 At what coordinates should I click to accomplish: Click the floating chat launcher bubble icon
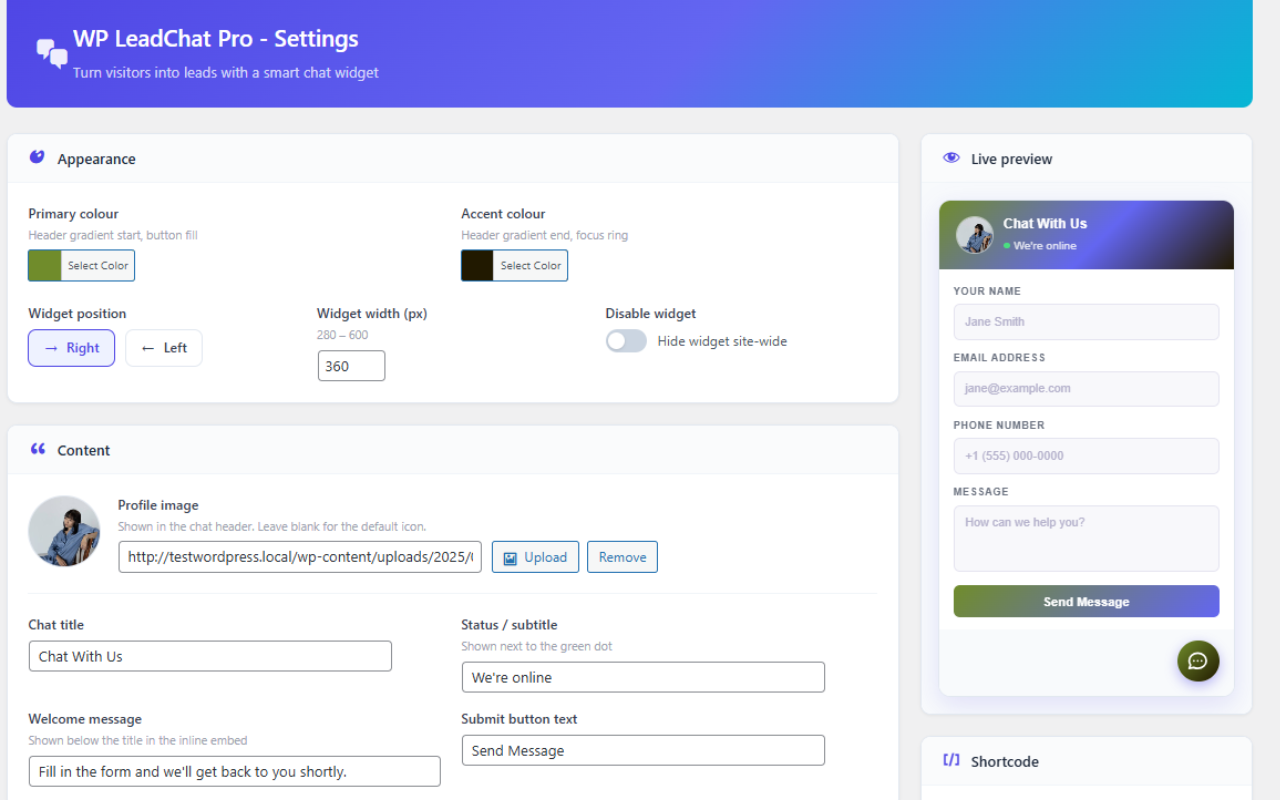click(1198, 661)
